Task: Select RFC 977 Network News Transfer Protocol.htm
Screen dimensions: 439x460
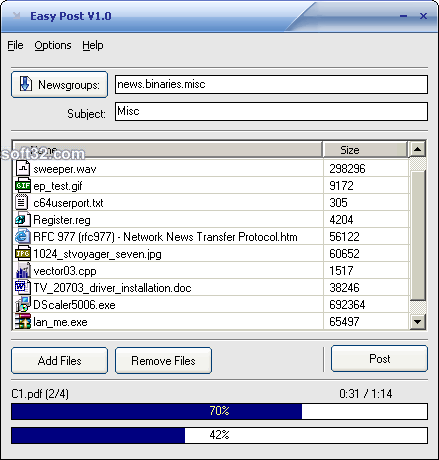Action: 165,237
